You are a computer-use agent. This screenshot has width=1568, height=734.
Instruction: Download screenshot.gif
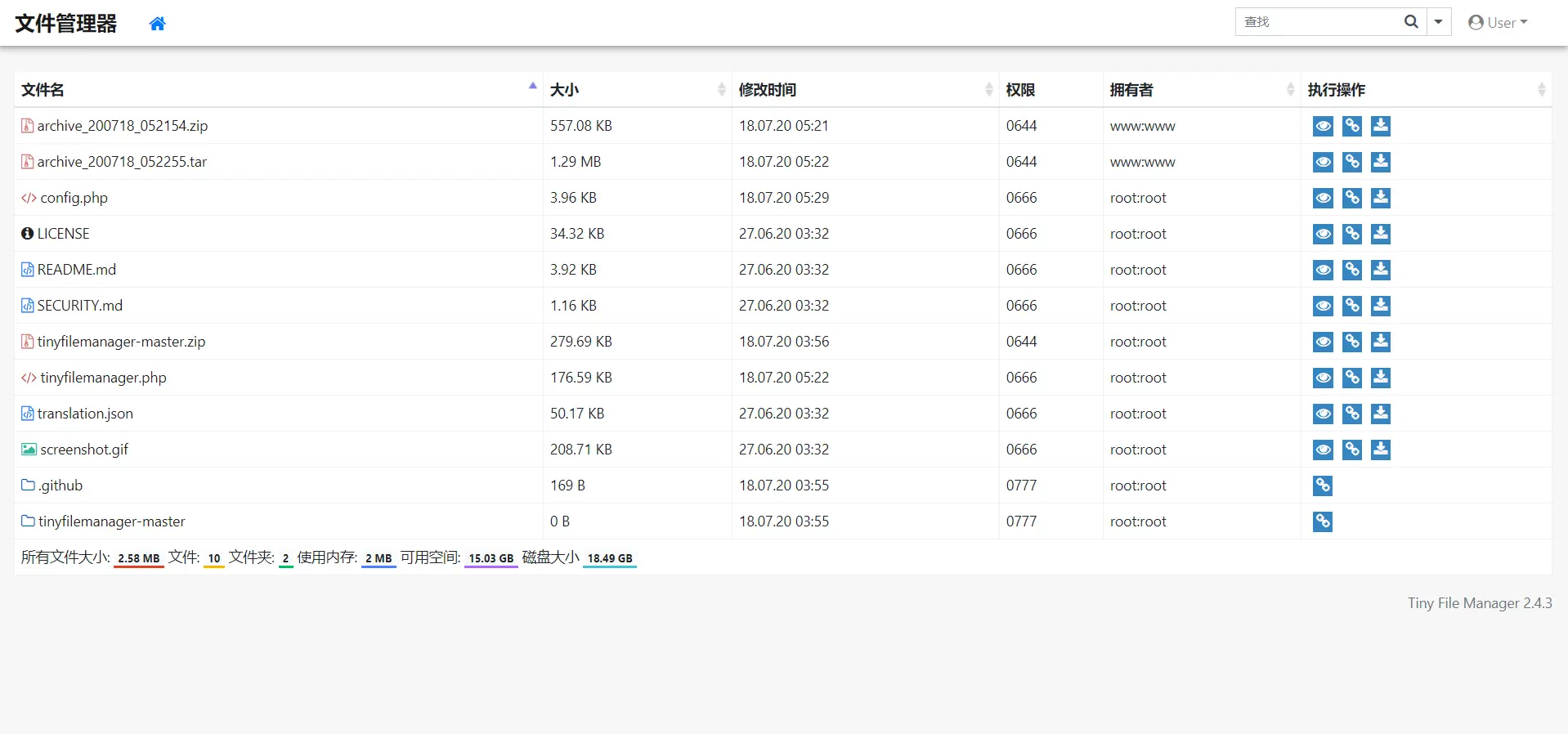point(1381,450)
